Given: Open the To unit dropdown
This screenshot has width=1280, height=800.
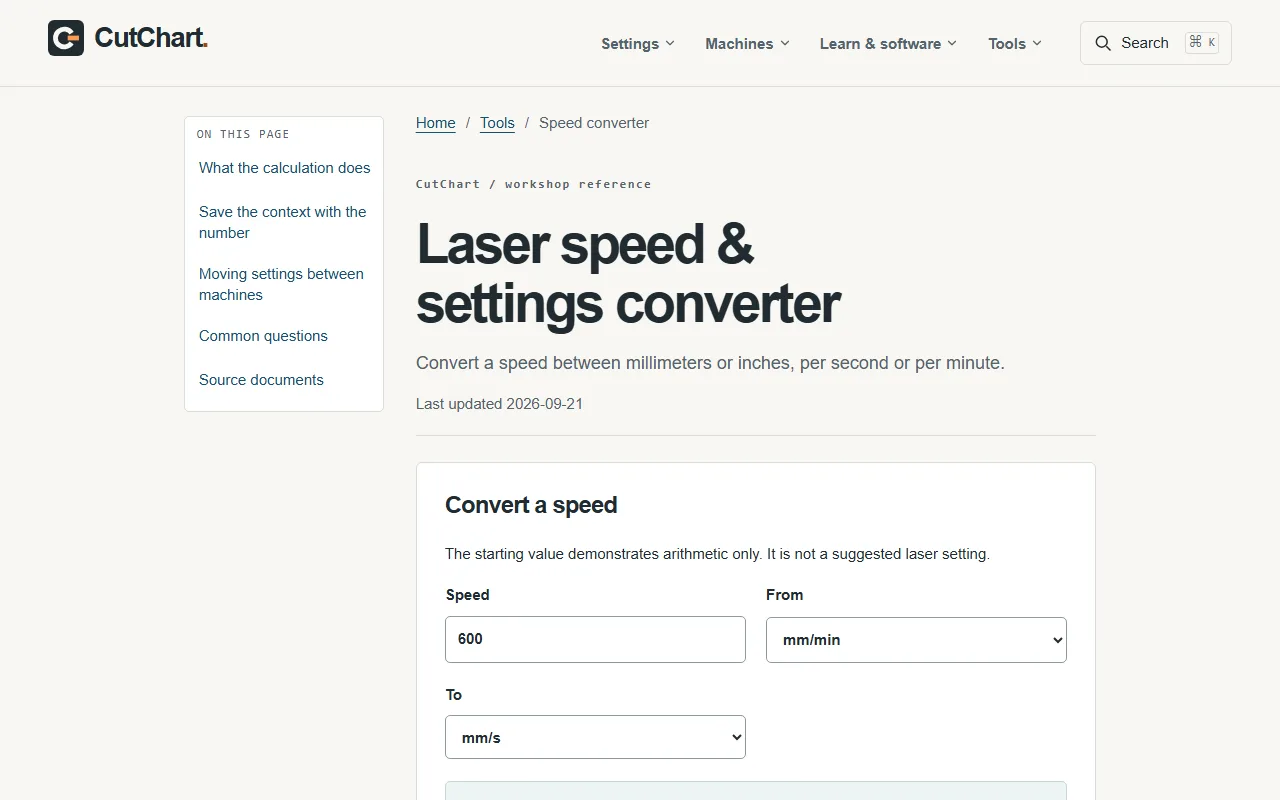Looking at the screenshot, I should (x=595, y=737).
